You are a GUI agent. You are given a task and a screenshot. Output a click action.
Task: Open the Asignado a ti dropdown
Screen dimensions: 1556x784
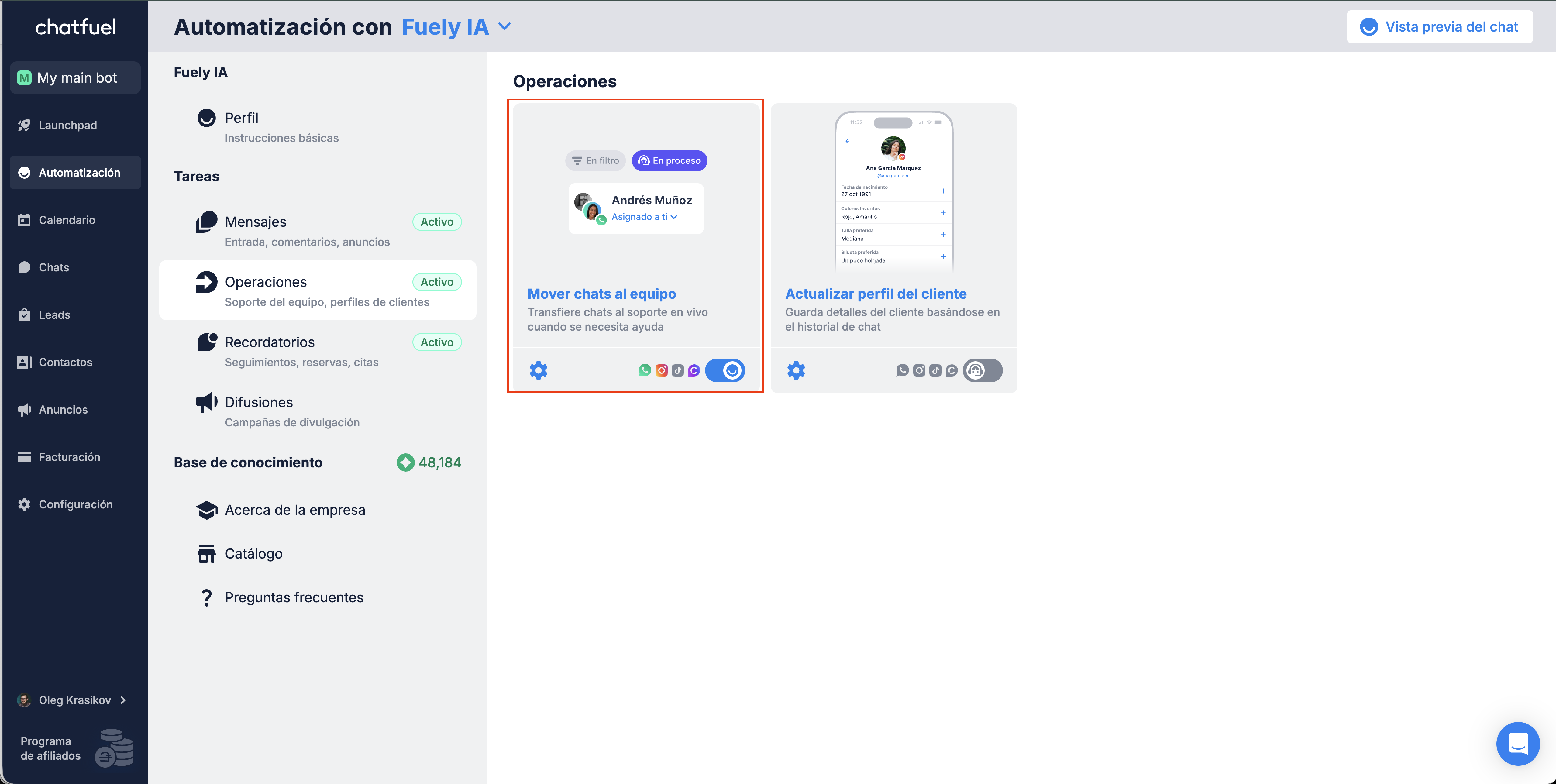point(645,217)
